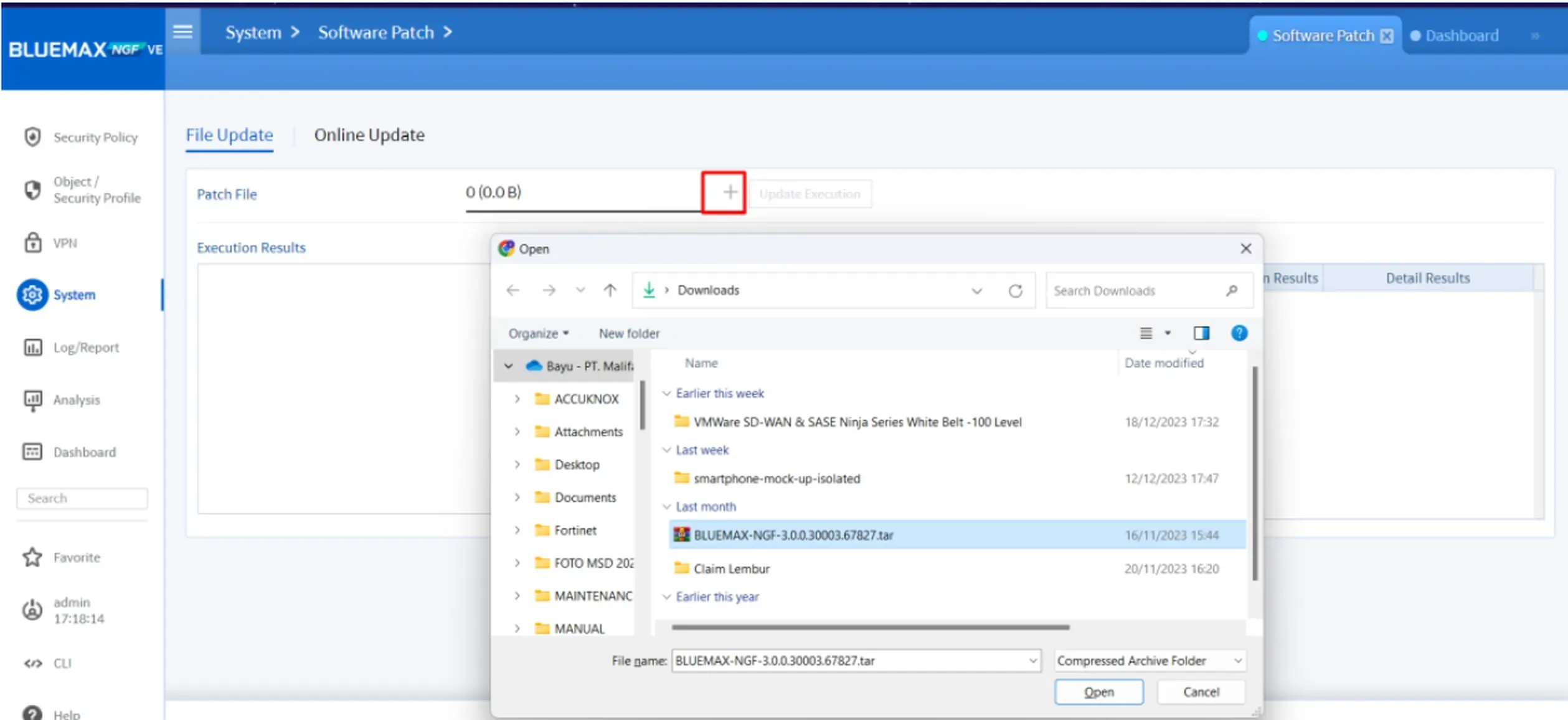Open the view options dropdown arrow
Viewport: 1568px width, 720px height.
(1168, 333)
